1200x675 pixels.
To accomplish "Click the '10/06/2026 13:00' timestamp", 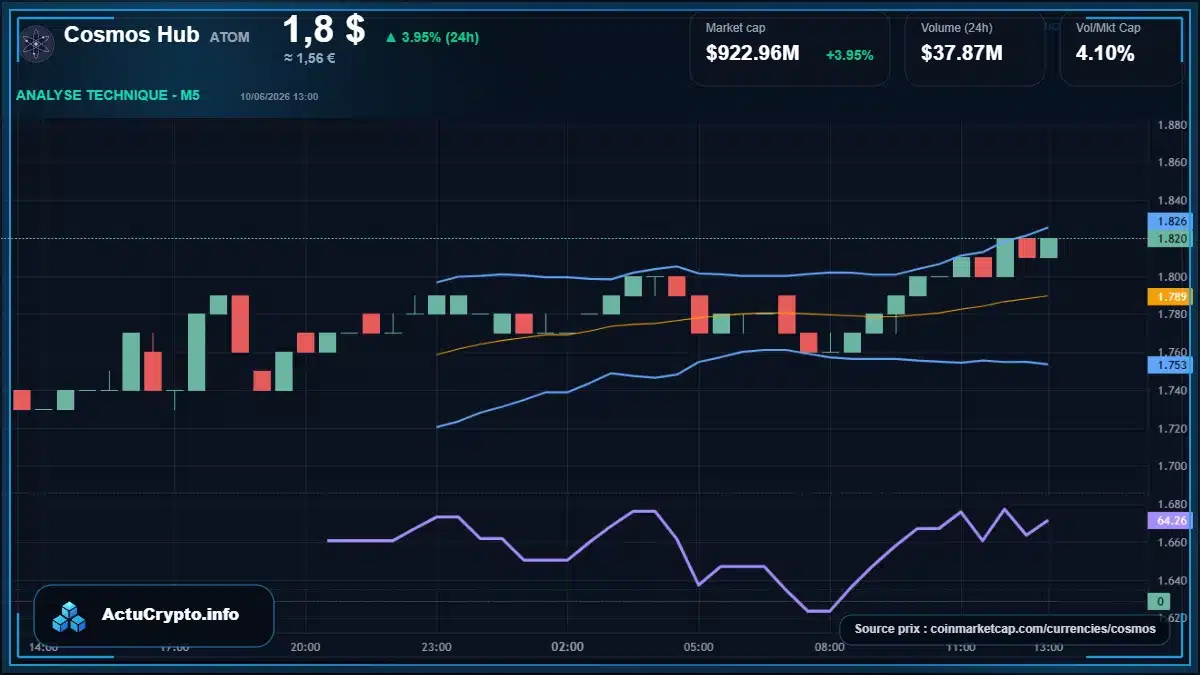I will [279, 96].
